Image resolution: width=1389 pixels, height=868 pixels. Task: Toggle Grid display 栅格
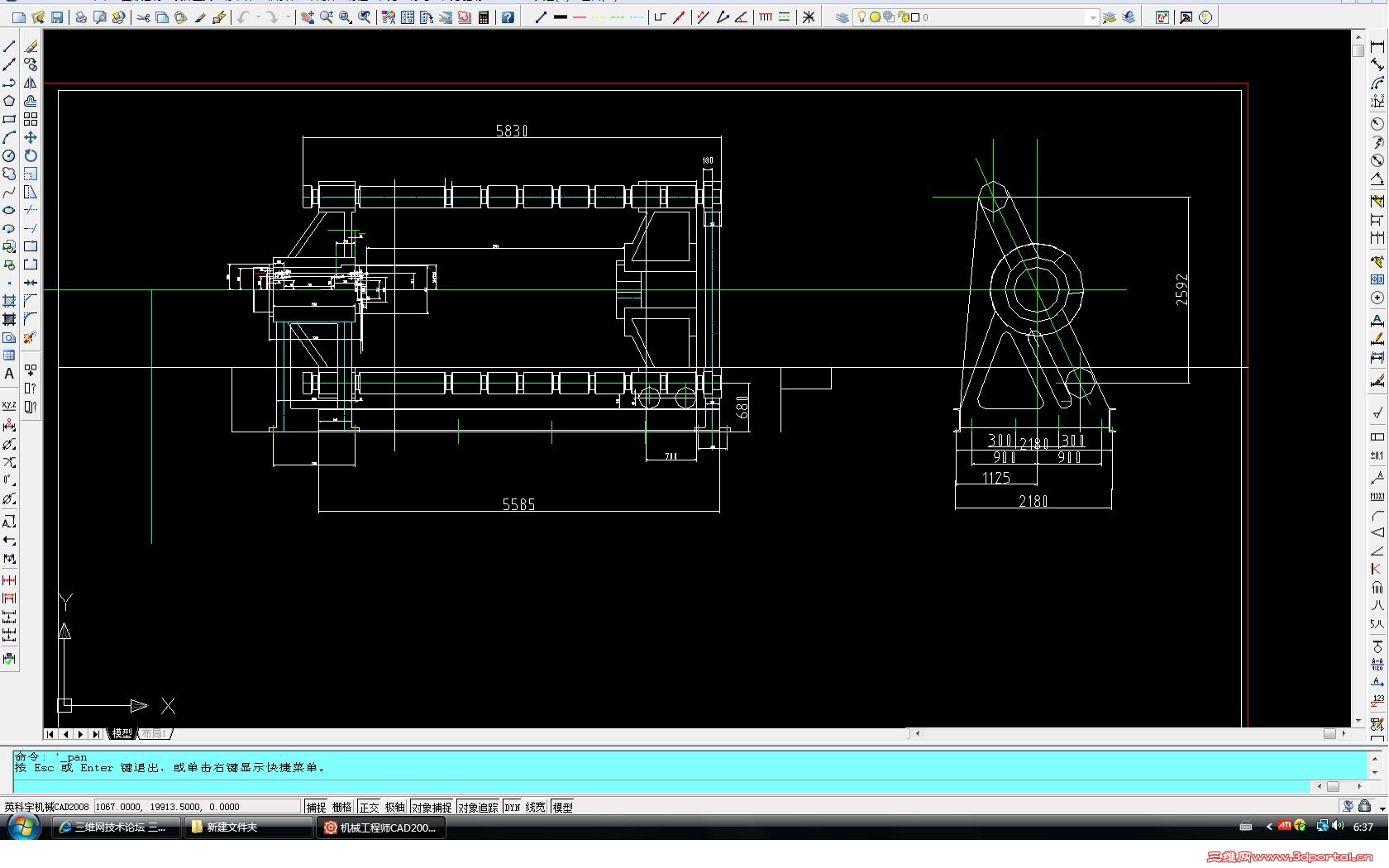pos(342,807)
